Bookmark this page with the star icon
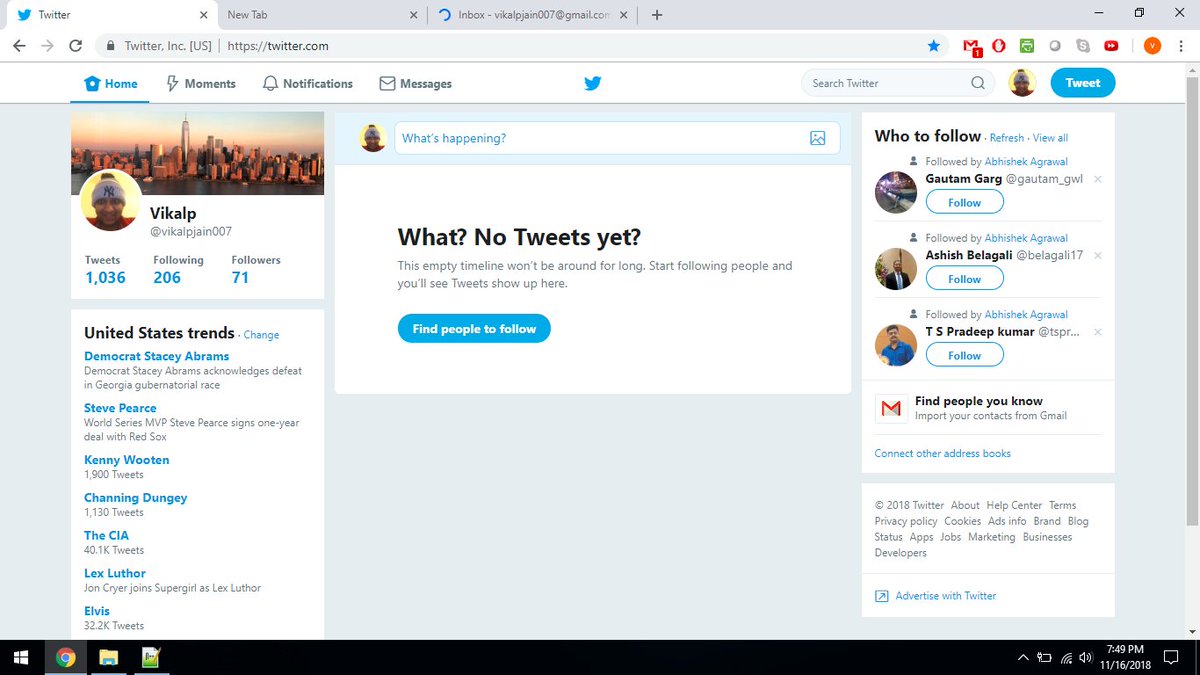This screenshot has width=1200, height=675. (x=934, y=46)
